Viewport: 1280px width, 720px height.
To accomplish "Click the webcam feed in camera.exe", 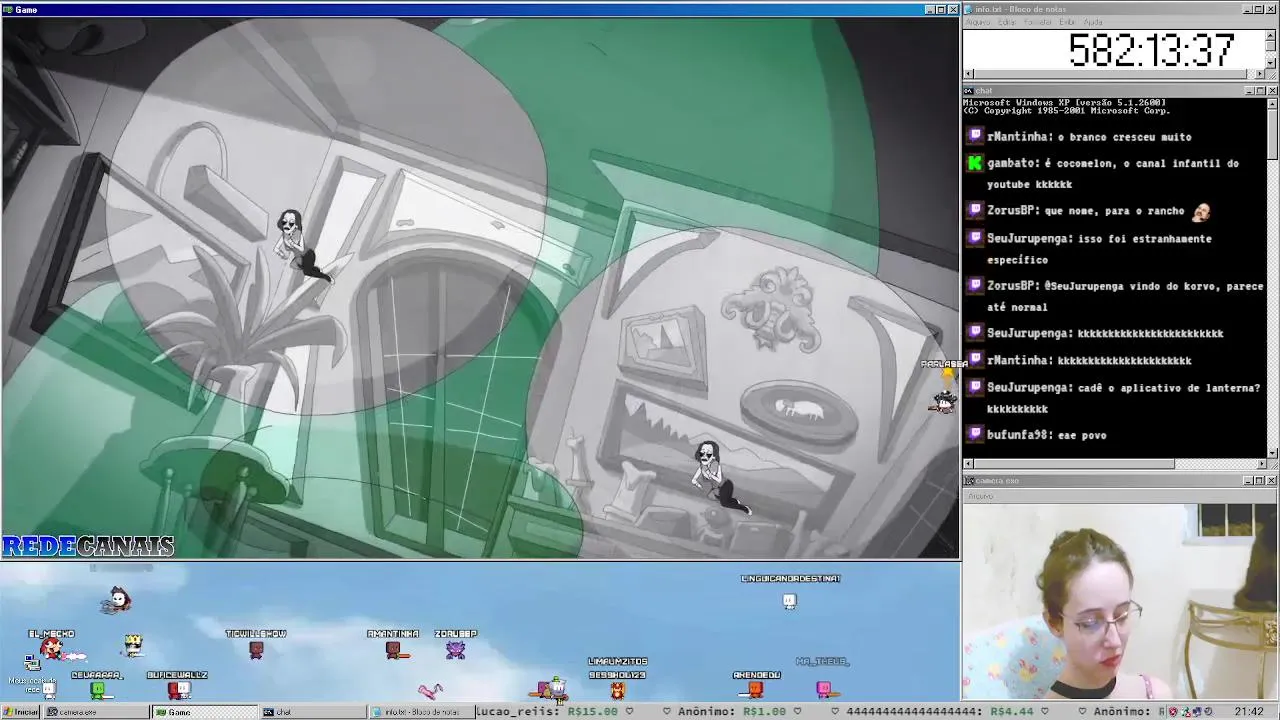I will 1120,602.
